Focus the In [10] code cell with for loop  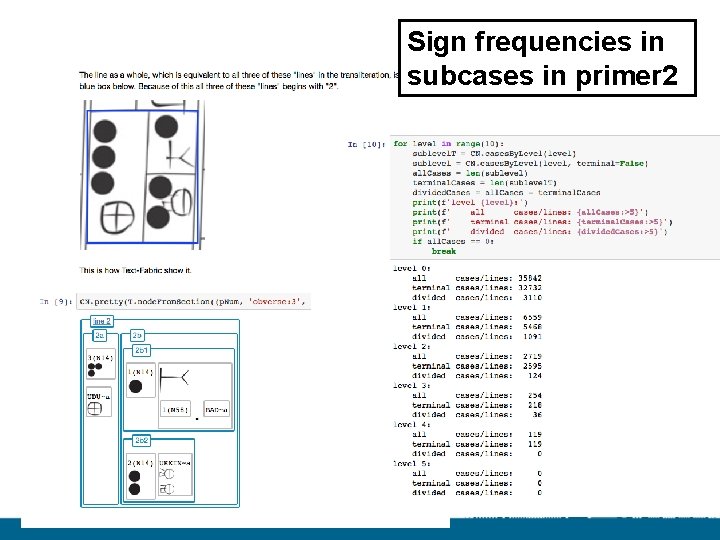[x=555, y=197]
